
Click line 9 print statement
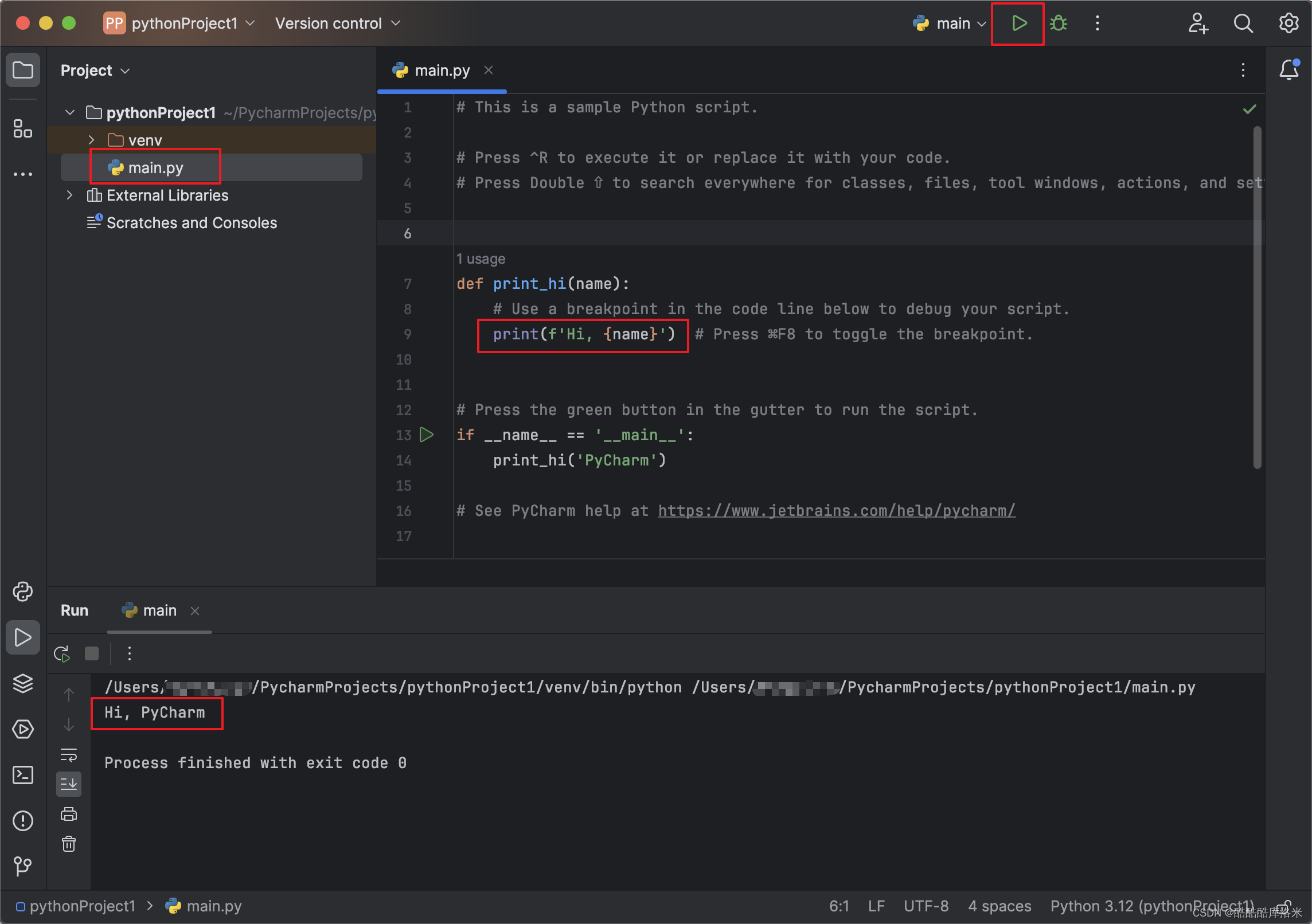(x=584, y=334)
